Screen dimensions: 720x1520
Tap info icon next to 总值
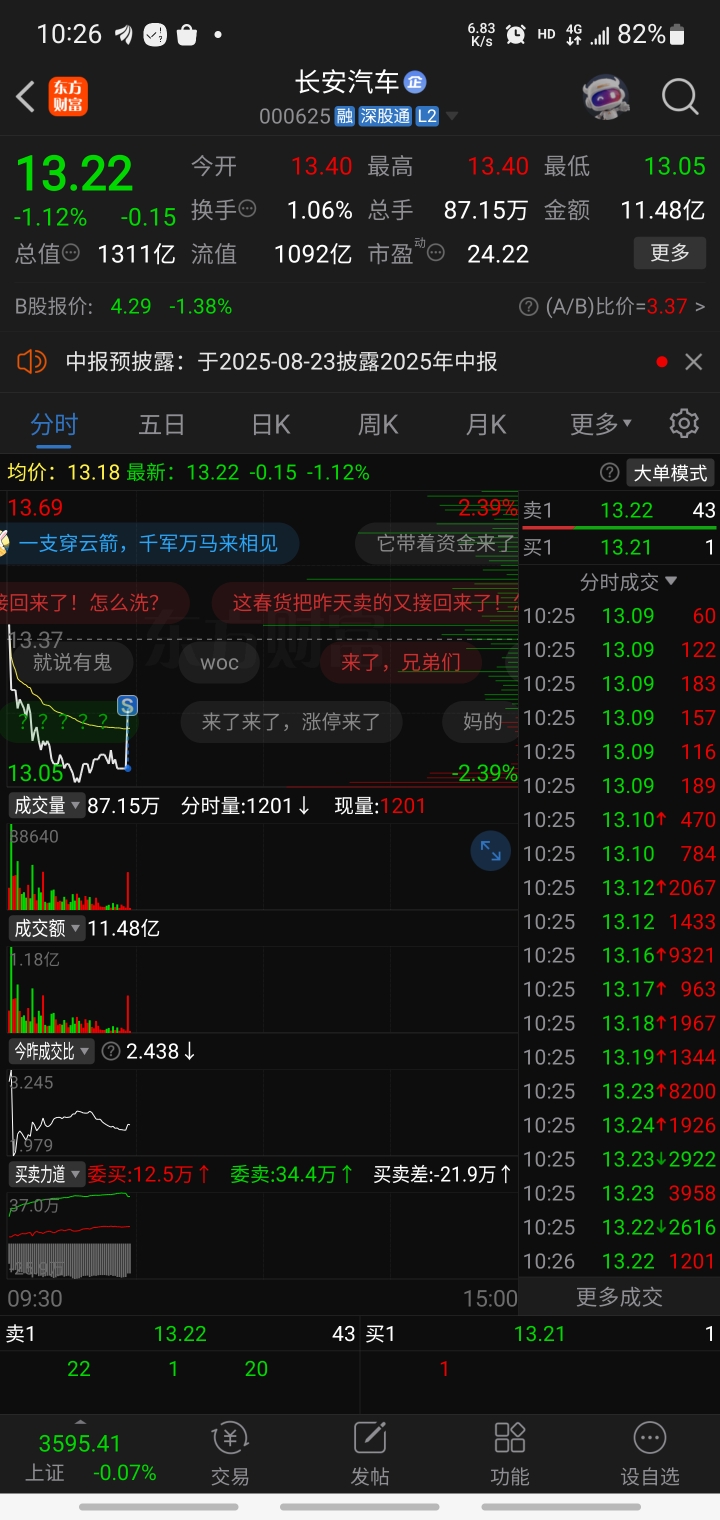click(71, 253)
